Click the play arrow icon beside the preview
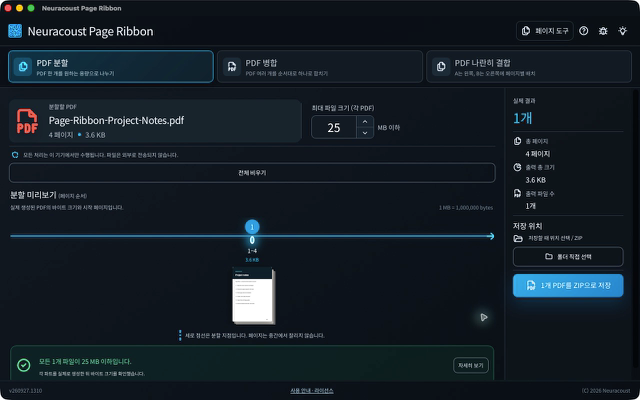This screenshot has height=400, width=640. click(484, 317)
